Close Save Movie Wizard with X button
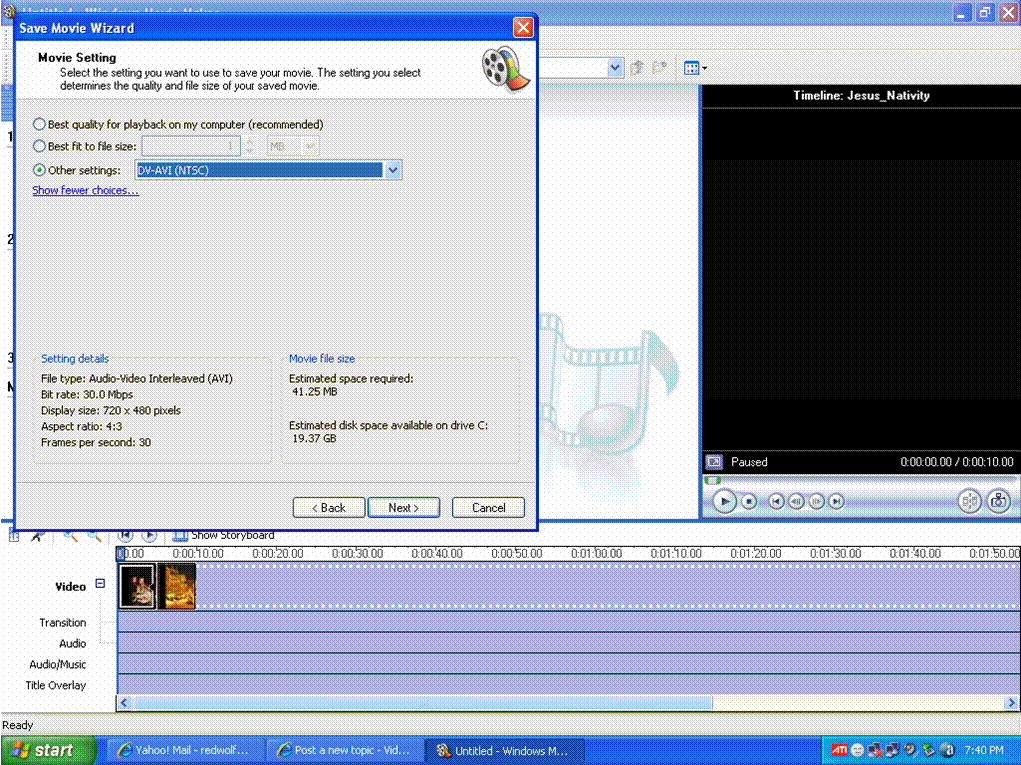This screenshot has height=765, width=1021. [523, 27]
